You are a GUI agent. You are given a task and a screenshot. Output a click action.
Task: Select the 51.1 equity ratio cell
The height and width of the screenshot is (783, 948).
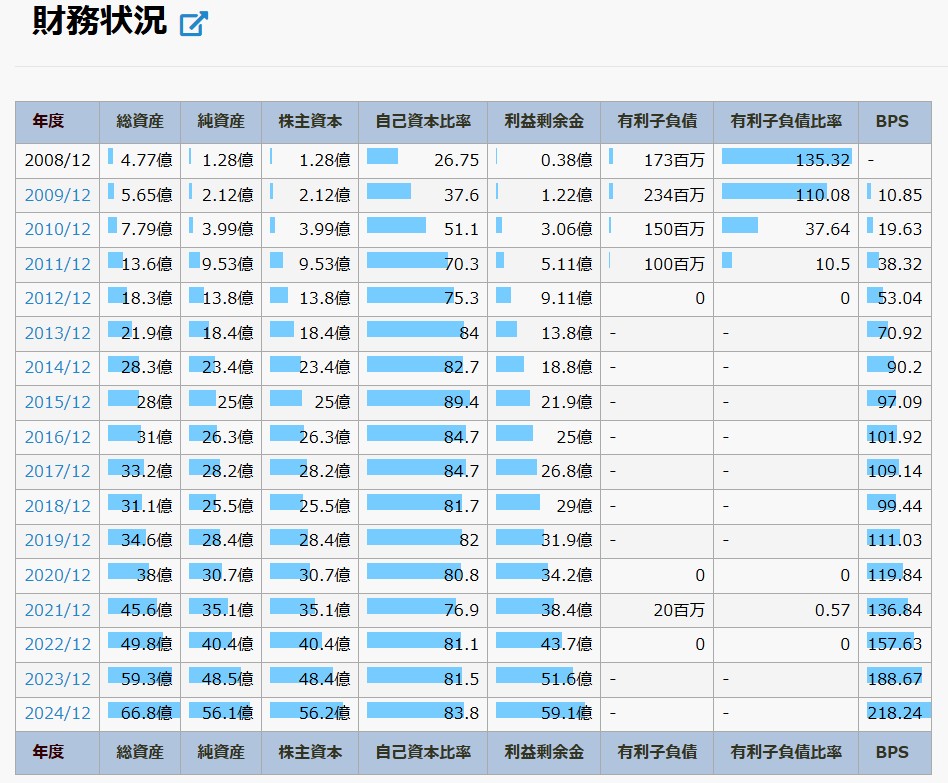click(423, 229)
